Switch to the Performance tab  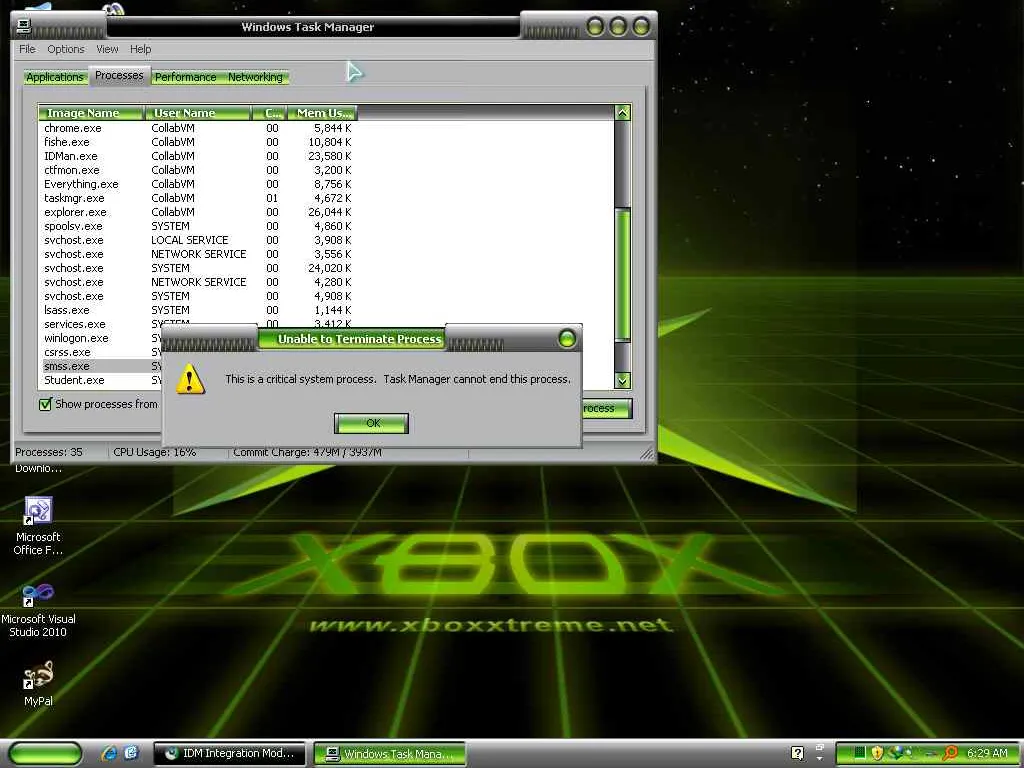click(185, 77)
